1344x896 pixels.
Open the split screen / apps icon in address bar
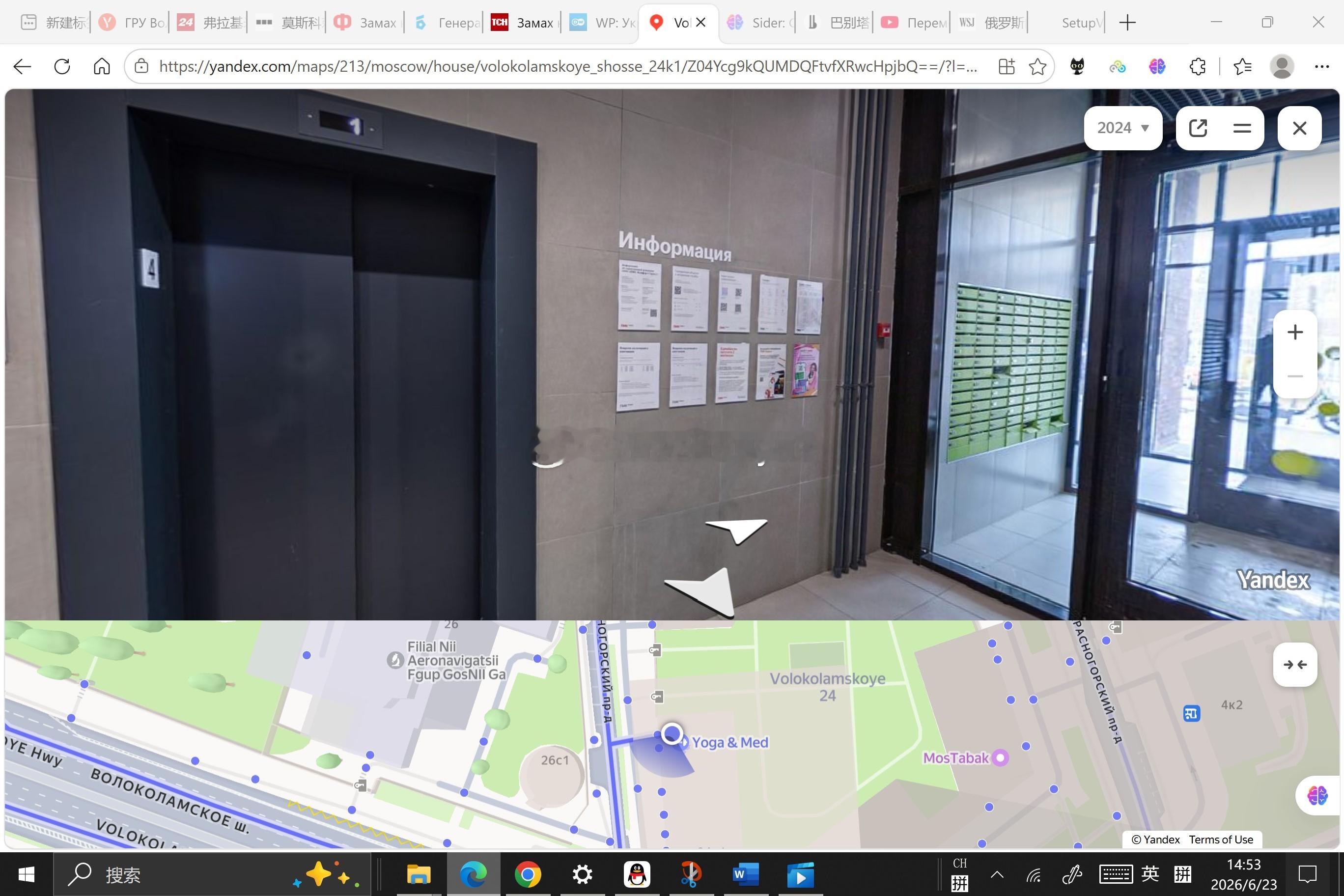point(1007,67)
